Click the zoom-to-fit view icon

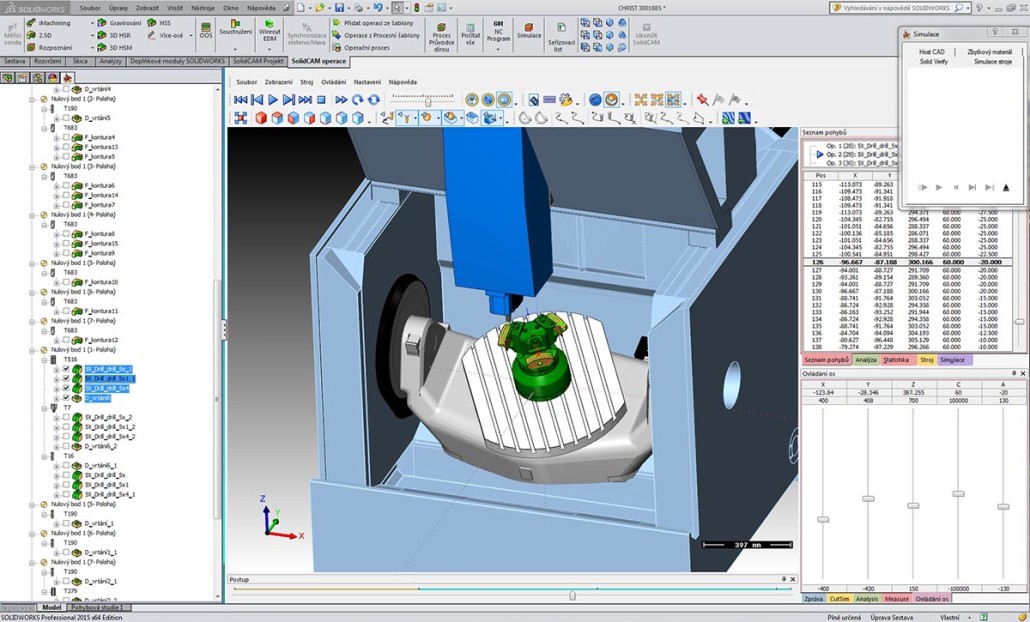(240, 118)
